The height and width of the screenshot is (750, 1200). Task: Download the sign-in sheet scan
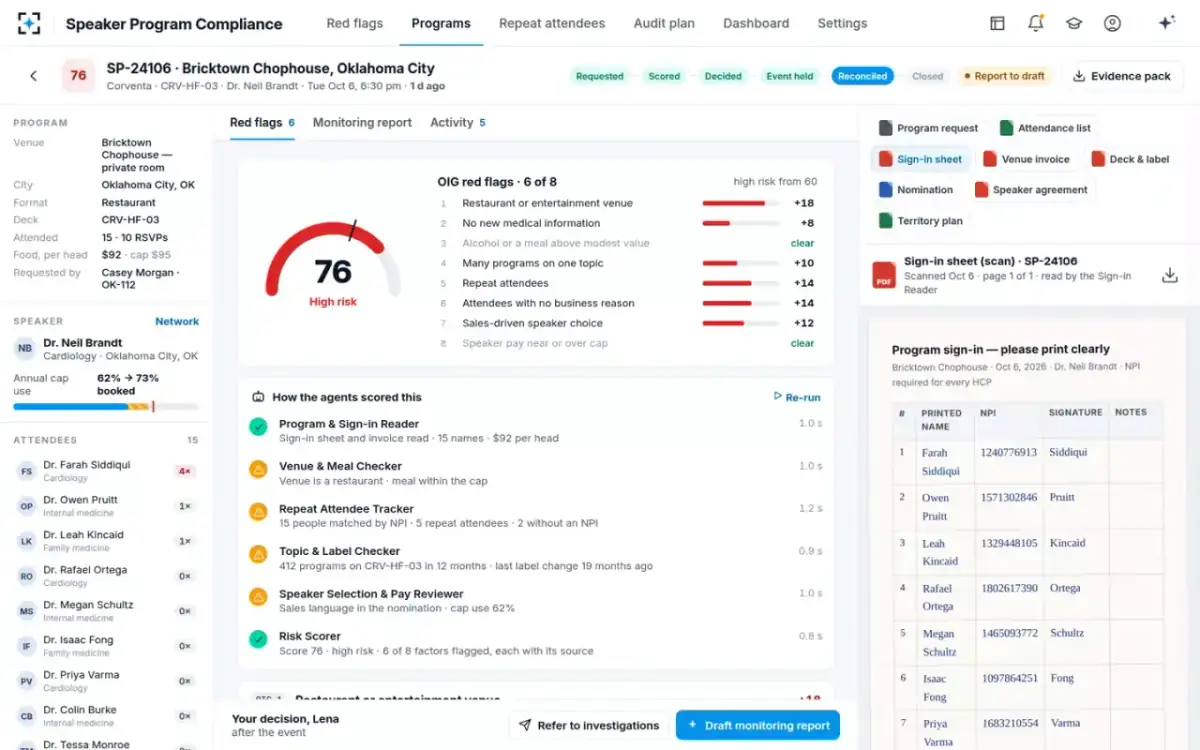click(x=1169, y=275)
